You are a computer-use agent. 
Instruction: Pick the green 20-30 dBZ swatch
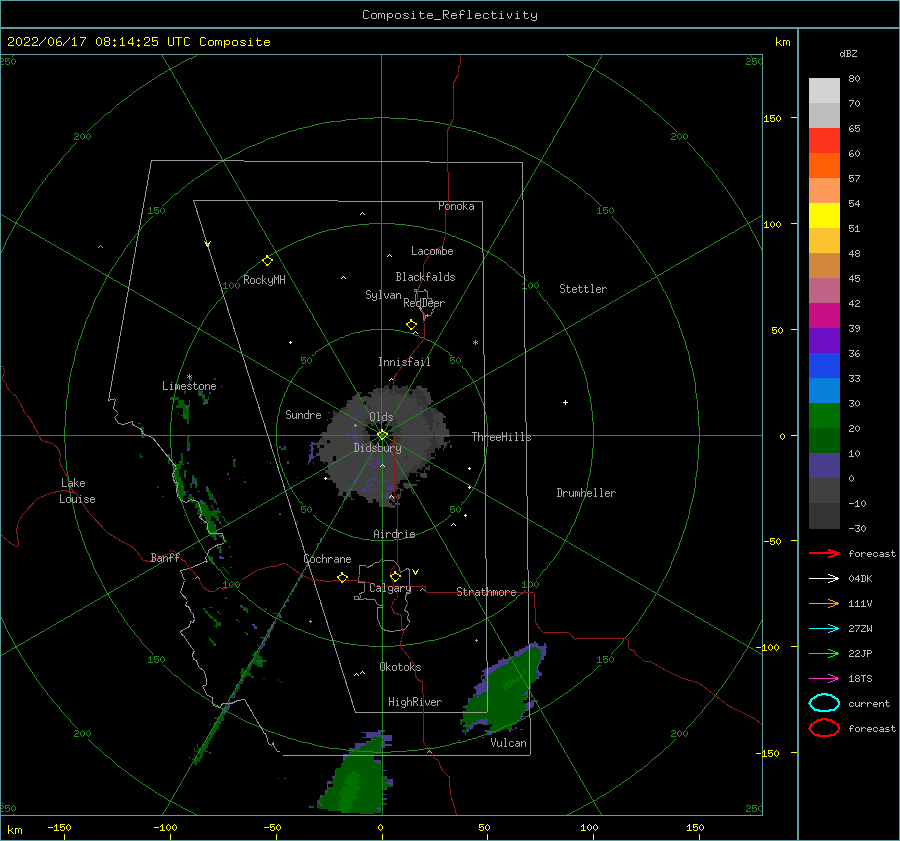tap(824, 416)
